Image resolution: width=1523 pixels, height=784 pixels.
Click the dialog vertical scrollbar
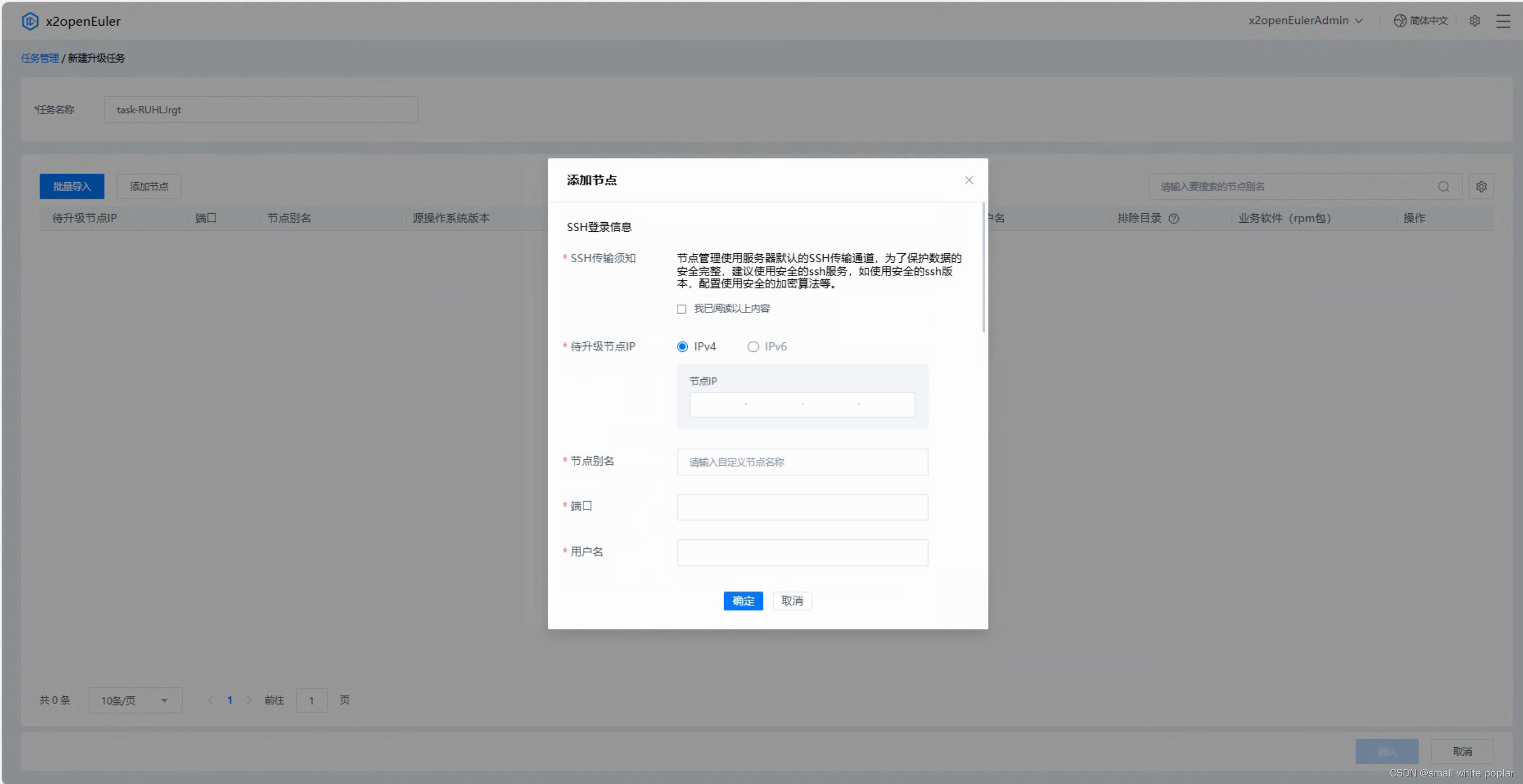(x=983, y=267)
